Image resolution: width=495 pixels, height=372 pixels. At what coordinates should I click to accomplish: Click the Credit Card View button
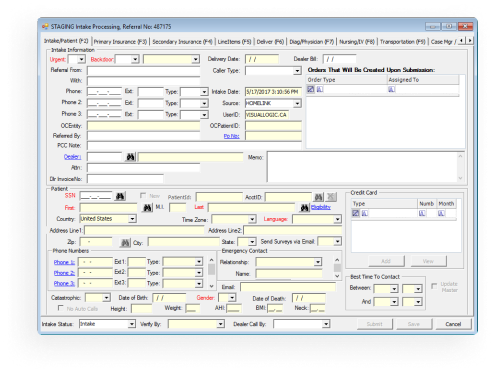428,261
